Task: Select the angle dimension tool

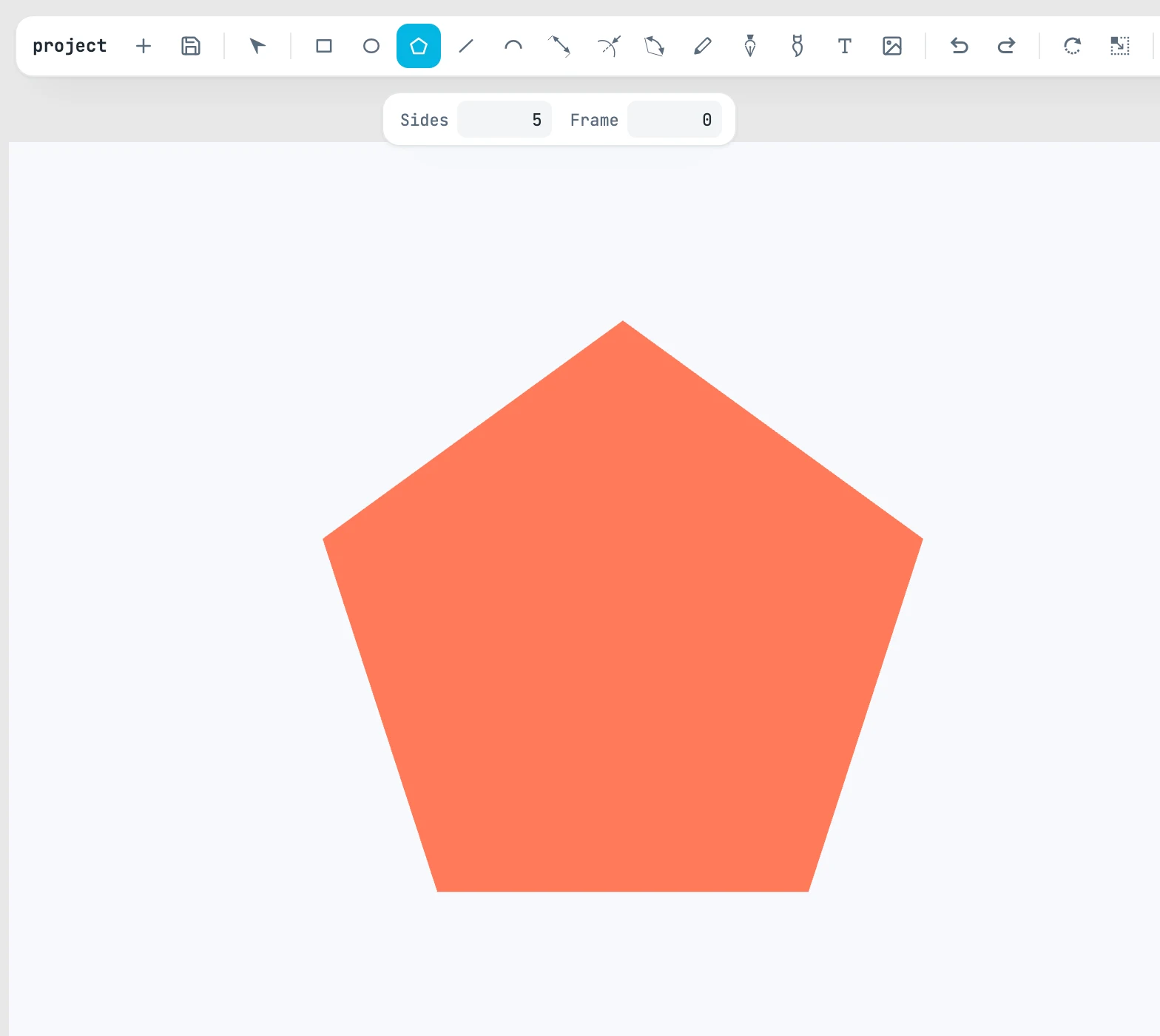Action: pos(655,46)
